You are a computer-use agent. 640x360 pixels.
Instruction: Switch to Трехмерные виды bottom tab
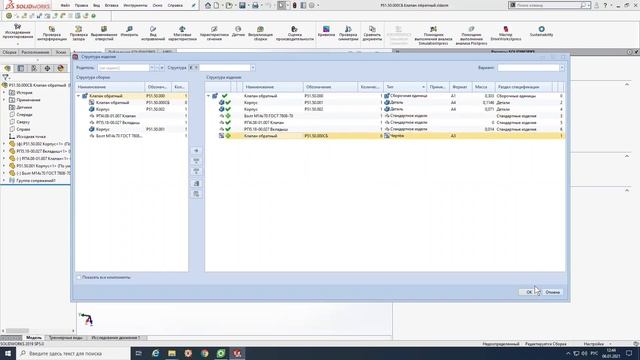(x=65, y=338)
